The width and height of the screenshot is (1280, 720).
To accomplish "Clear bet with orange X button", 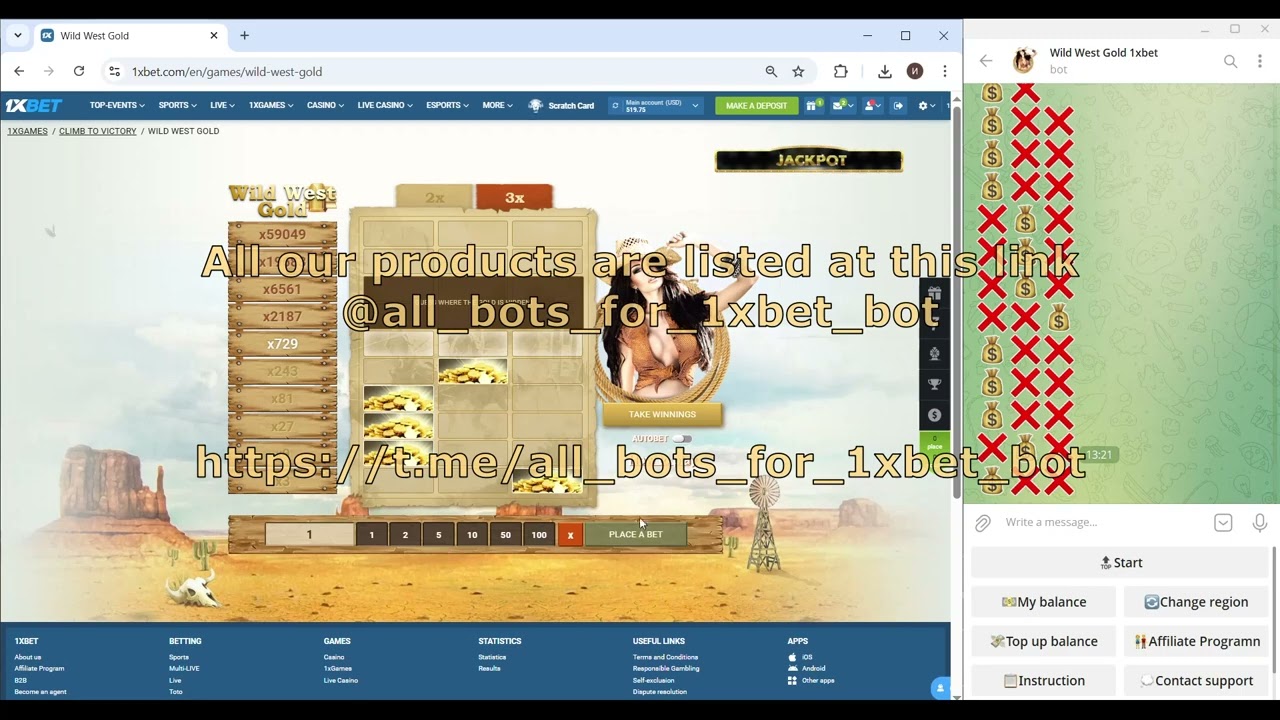I will pyautogui.click(x=570, y=535).
